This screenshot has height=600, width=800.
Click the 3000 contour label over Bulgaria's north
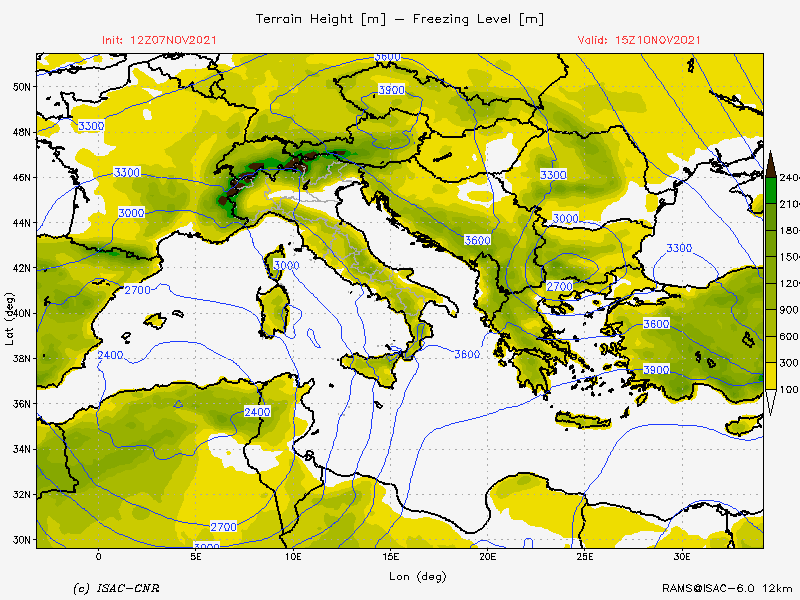pos(566,218)
